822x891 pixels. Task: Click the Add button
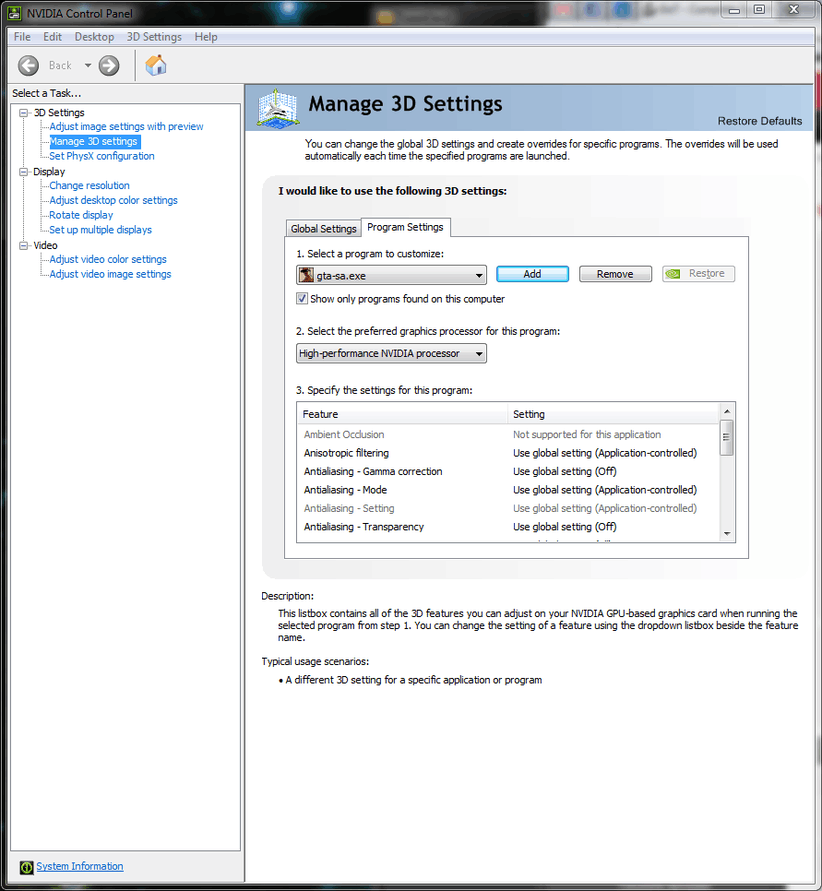[532, 274]
